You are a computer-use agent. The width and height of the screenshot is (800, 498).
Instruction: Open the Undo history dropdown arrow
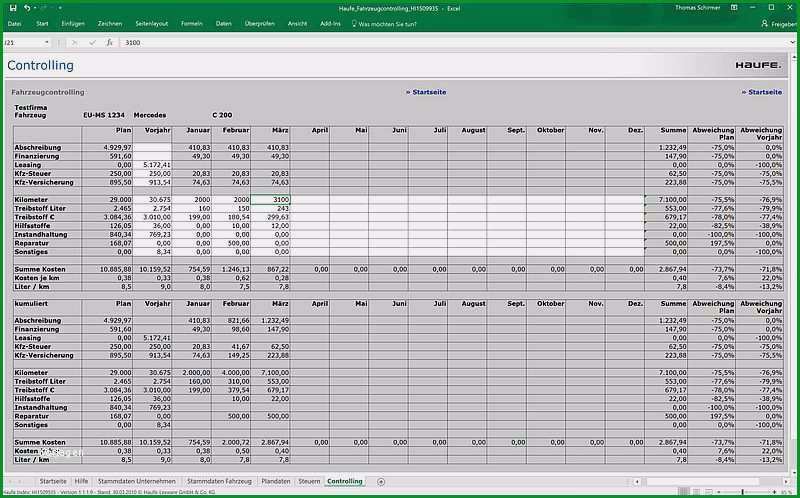(x=33, y=8)
